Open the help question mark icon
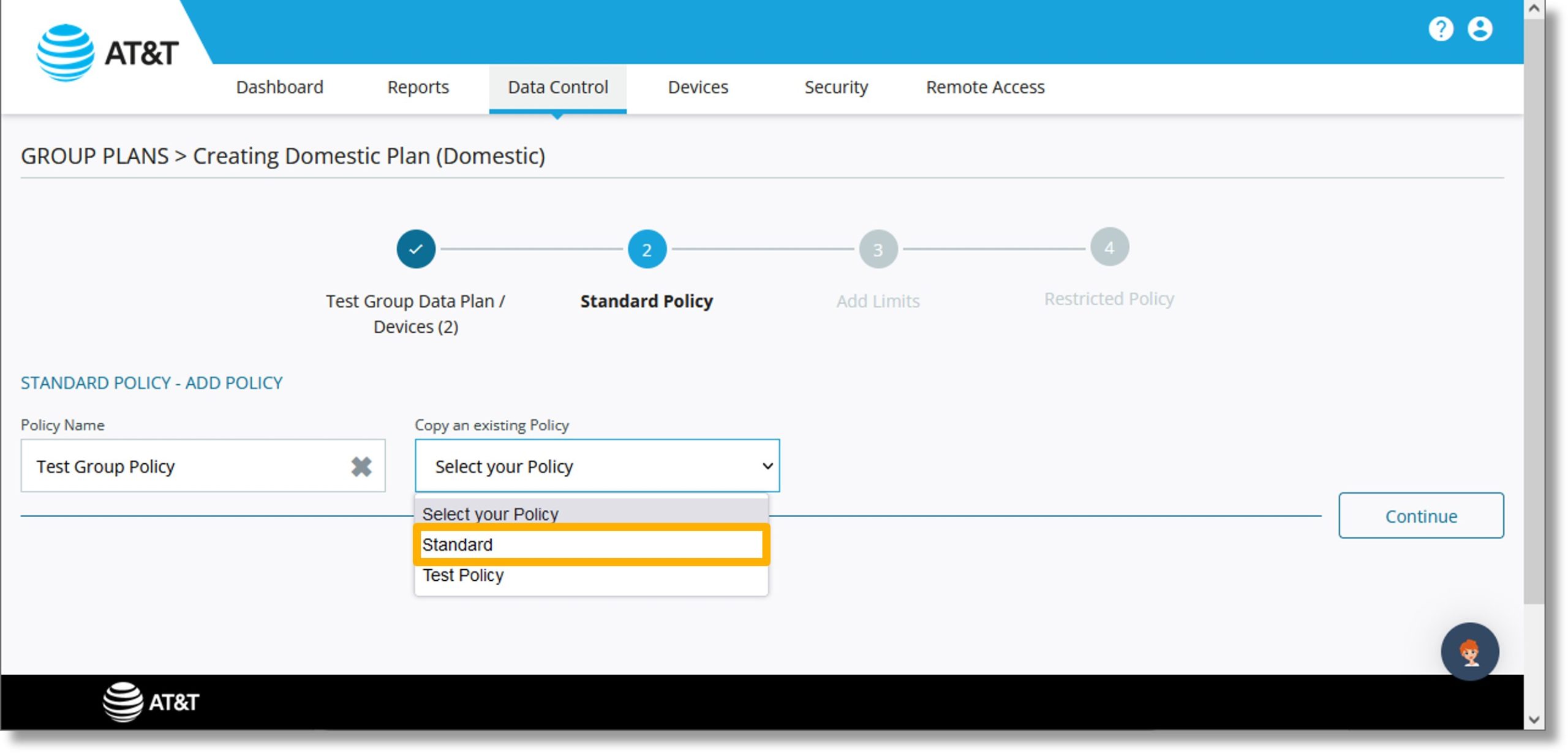 pos(1440,29)
